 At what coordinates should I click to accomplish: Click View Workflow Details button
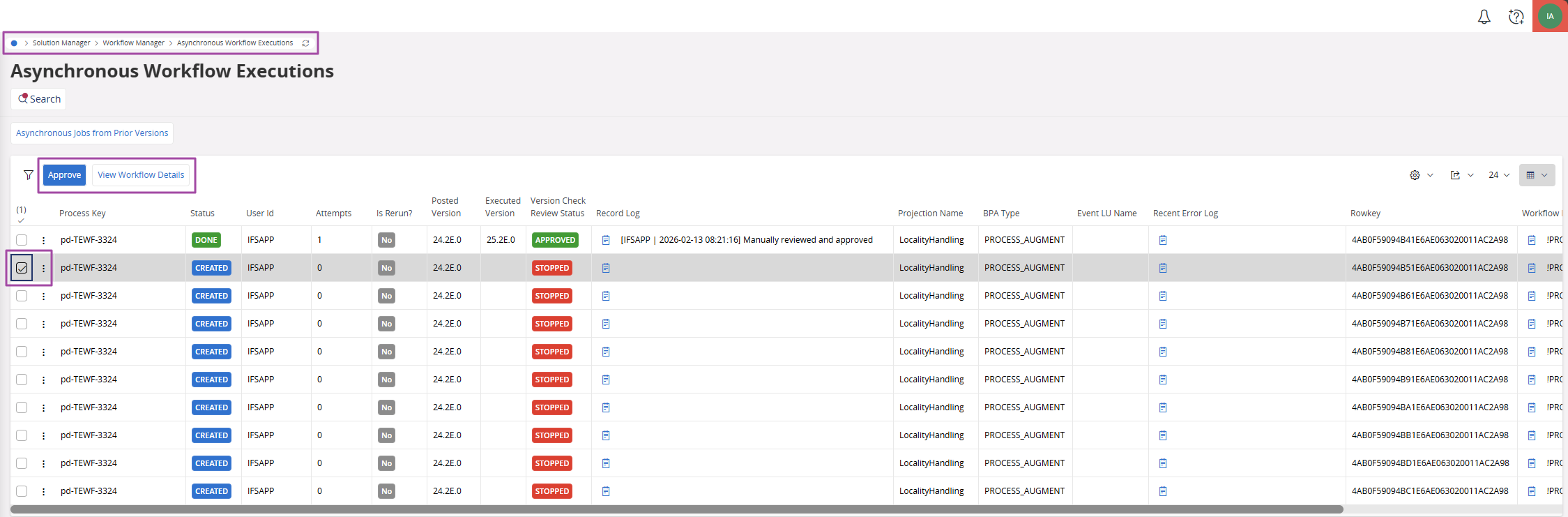click(141, 175)
